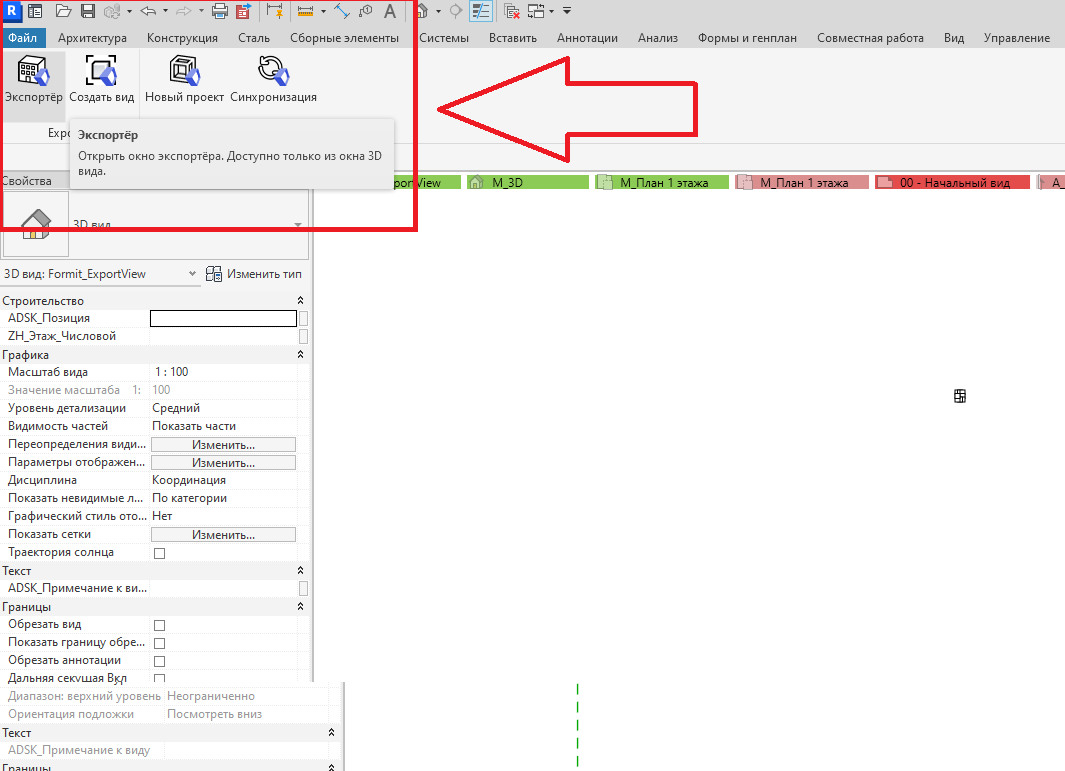
Task: Select the Section tool icon
Action: (456, 11)
